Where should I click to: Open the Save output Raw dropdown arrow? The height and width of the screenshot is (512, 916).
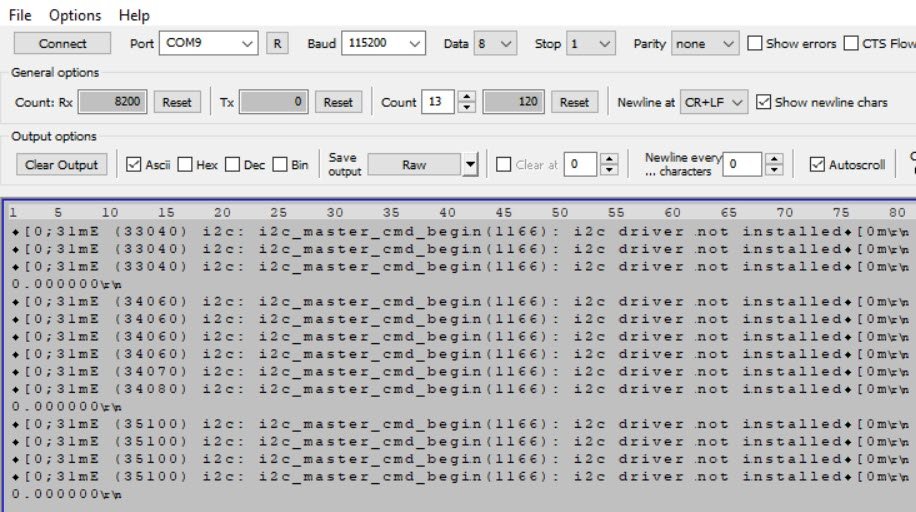tap(470, 165)
